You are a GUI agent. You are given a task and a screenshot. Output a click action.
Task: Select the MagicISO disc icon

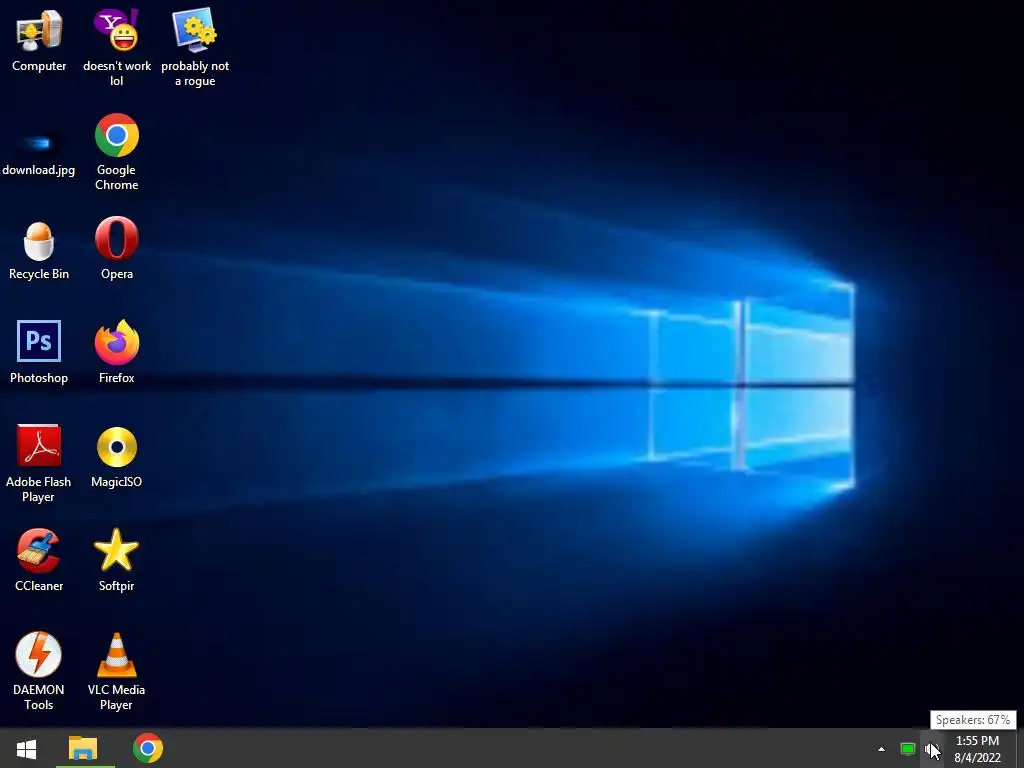coord(116,447)
